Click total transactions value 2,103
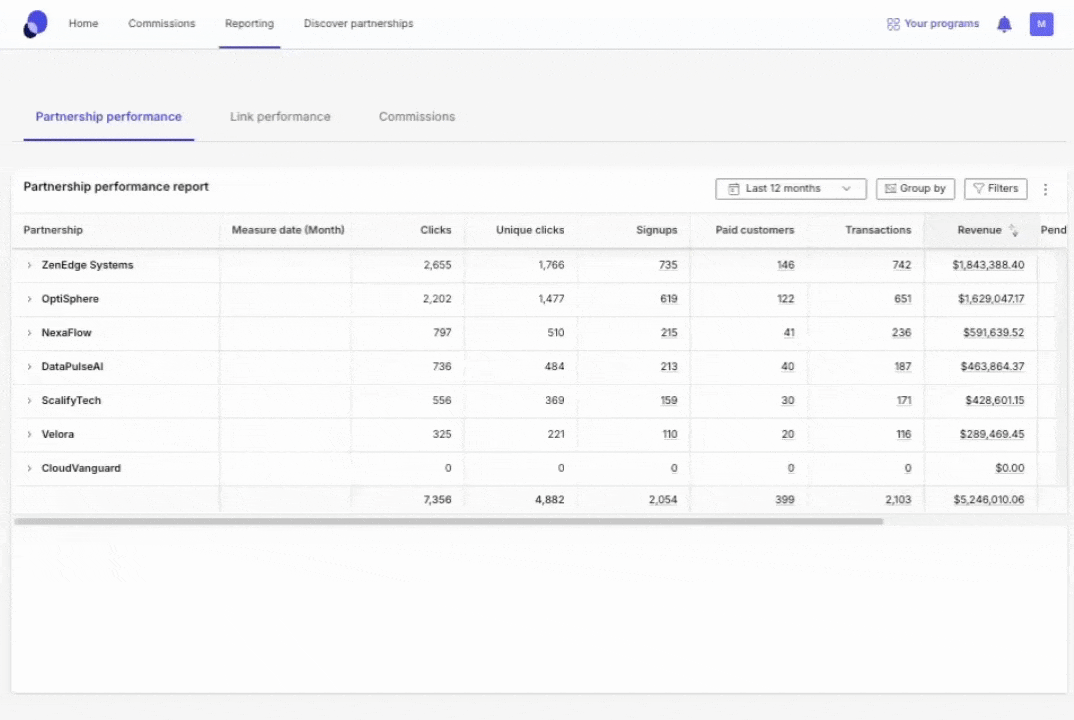The image size is (1074, 720). click(898, 500)
